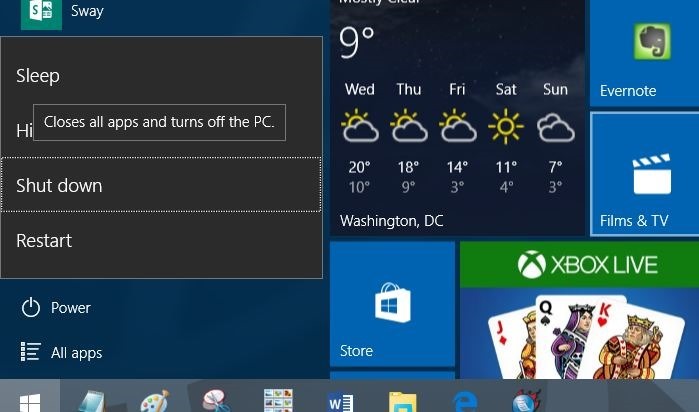
Task: Launch the Snipping Tool scissors taskbar icon
Action: [216, 400]
